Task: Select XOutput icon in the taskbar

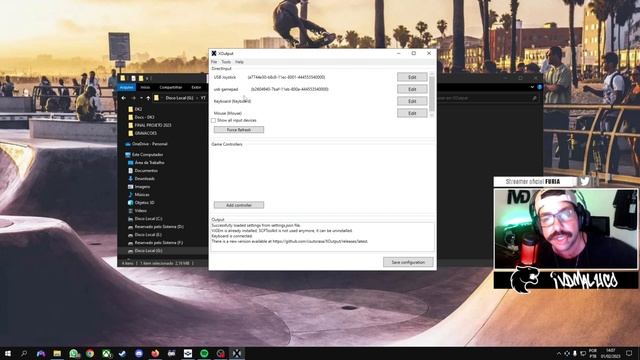Action: pyautogui.click(x=237, y=353)
